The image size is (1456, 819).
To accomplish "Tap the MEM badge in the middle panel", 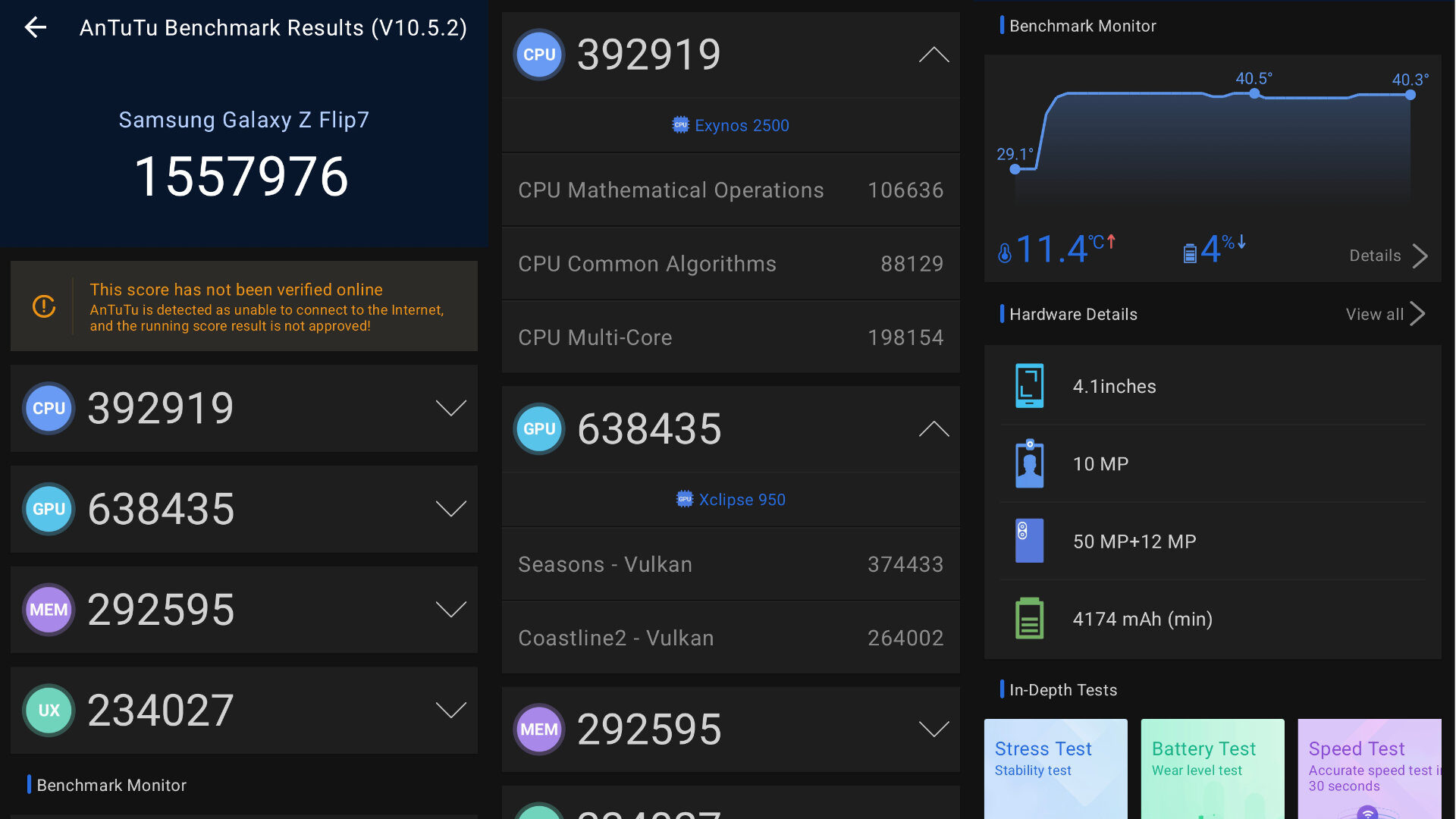I will tap(539, 730).
